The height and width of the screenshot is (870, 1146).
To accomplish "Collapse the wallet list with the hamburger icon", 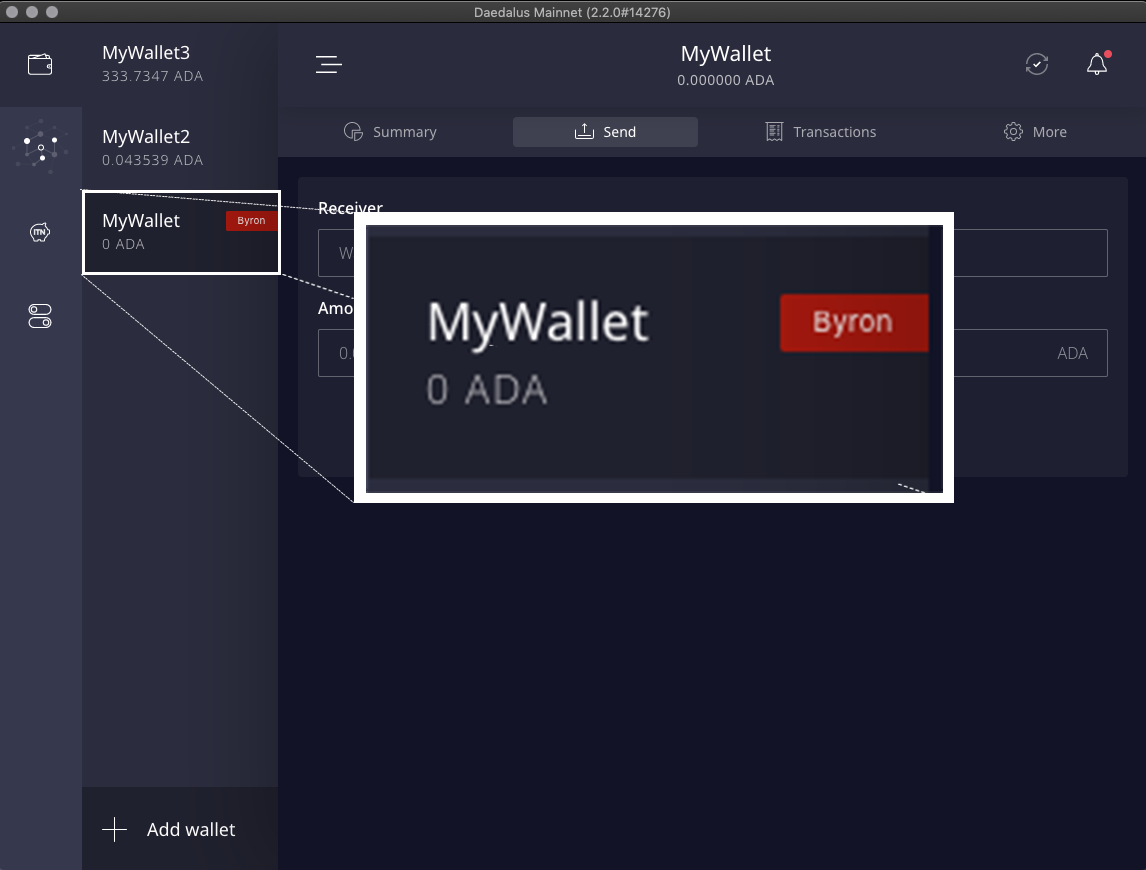I will click(x=329, y=65).
